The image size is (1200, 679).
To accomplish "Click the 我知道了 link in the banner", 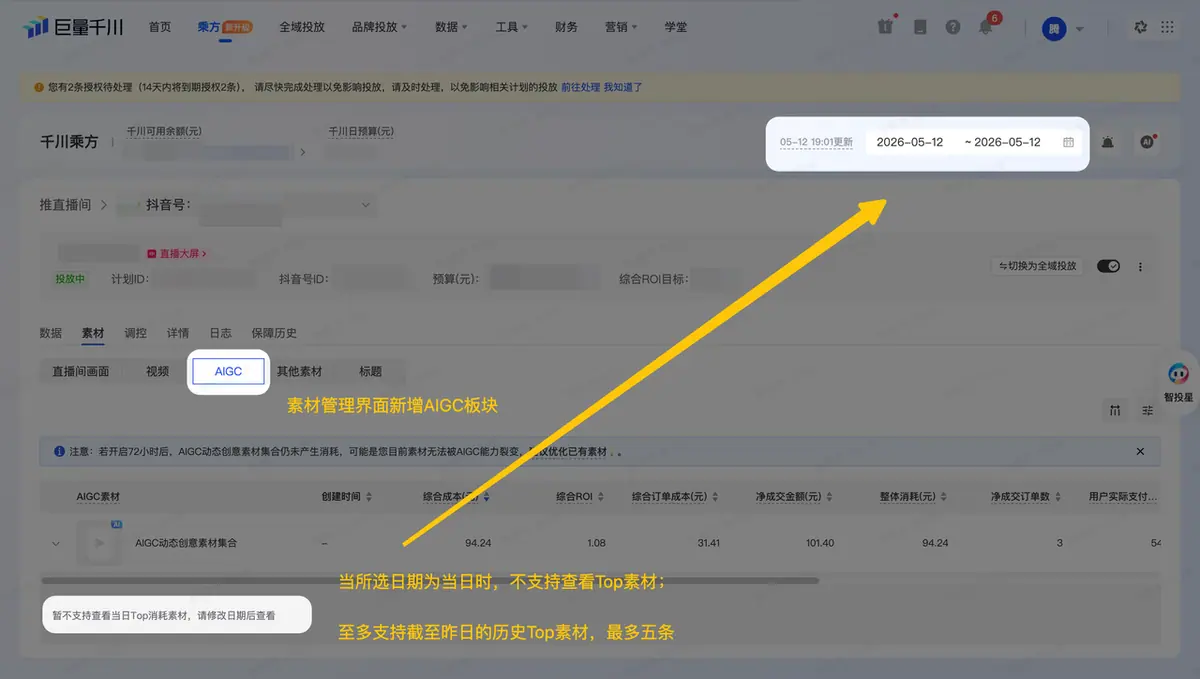I will pos(623,87).
